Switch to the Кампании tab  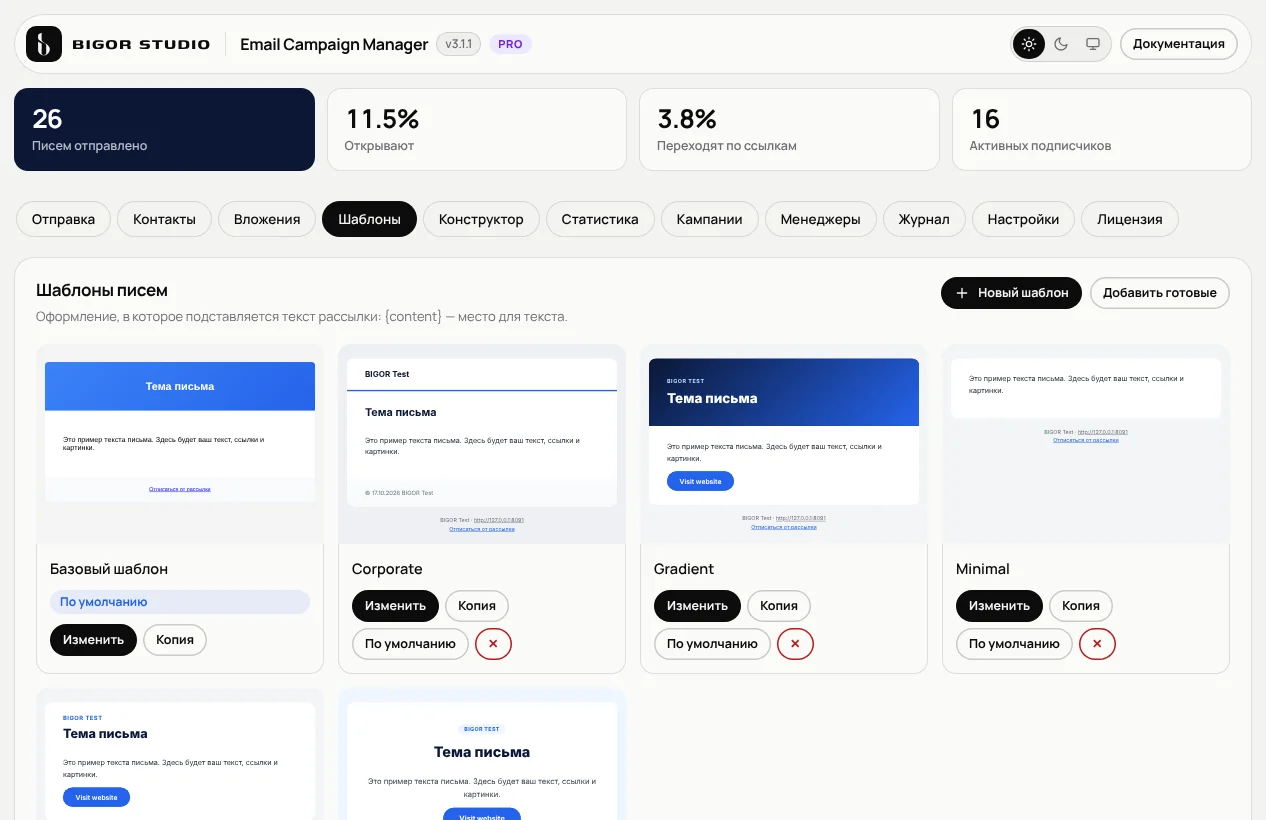click(709, 219)
